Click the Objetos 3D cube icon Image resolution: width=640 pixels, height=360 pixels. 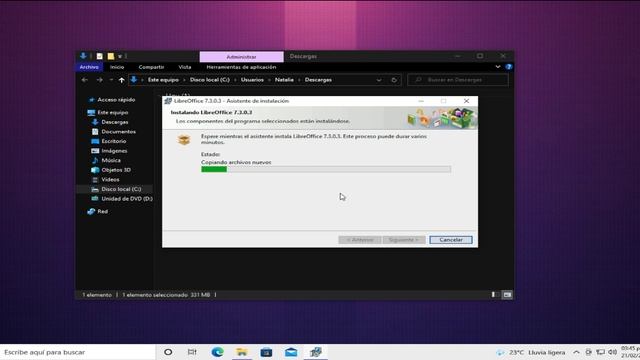tap(95, 170)
